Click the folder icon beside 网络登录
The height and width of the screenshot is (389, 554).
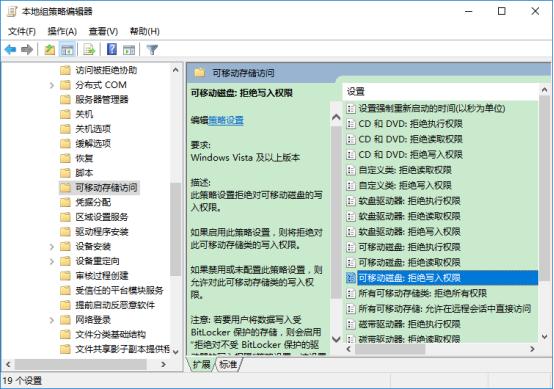pyautogui.click(x=65, y=320)
